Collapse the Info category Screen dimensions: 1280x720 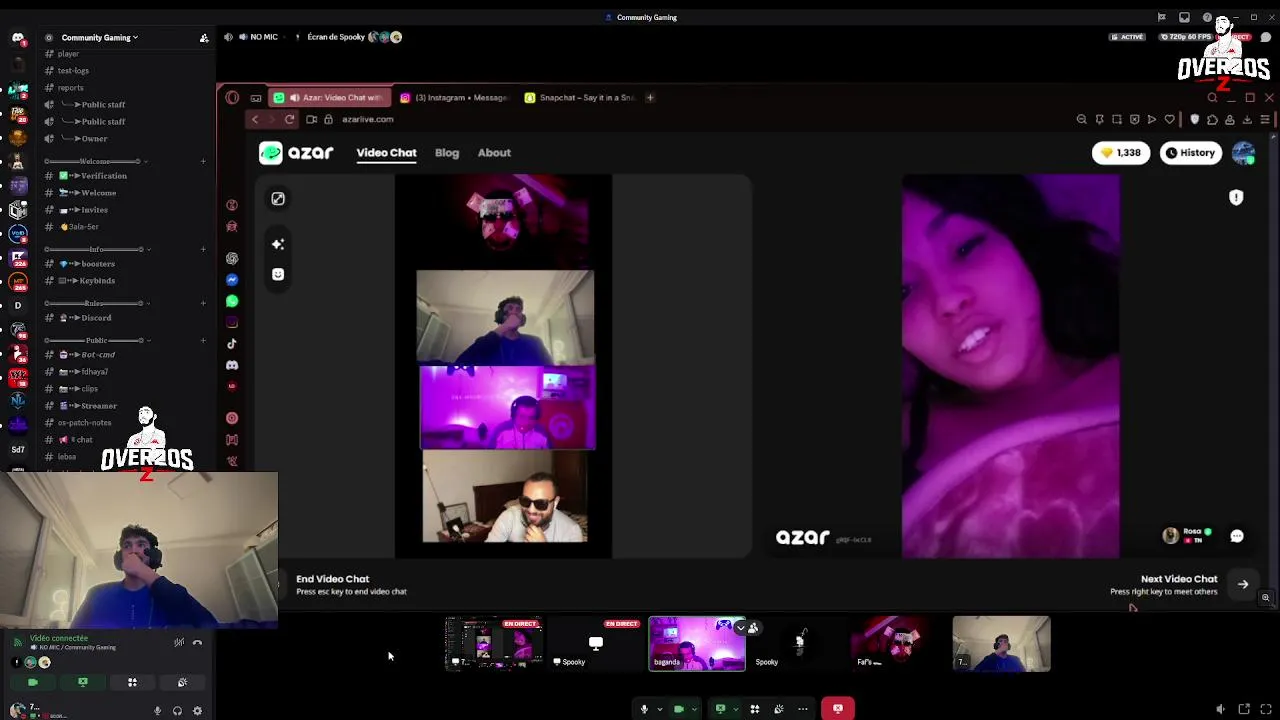pyautogui.click(x=96, y=249)
